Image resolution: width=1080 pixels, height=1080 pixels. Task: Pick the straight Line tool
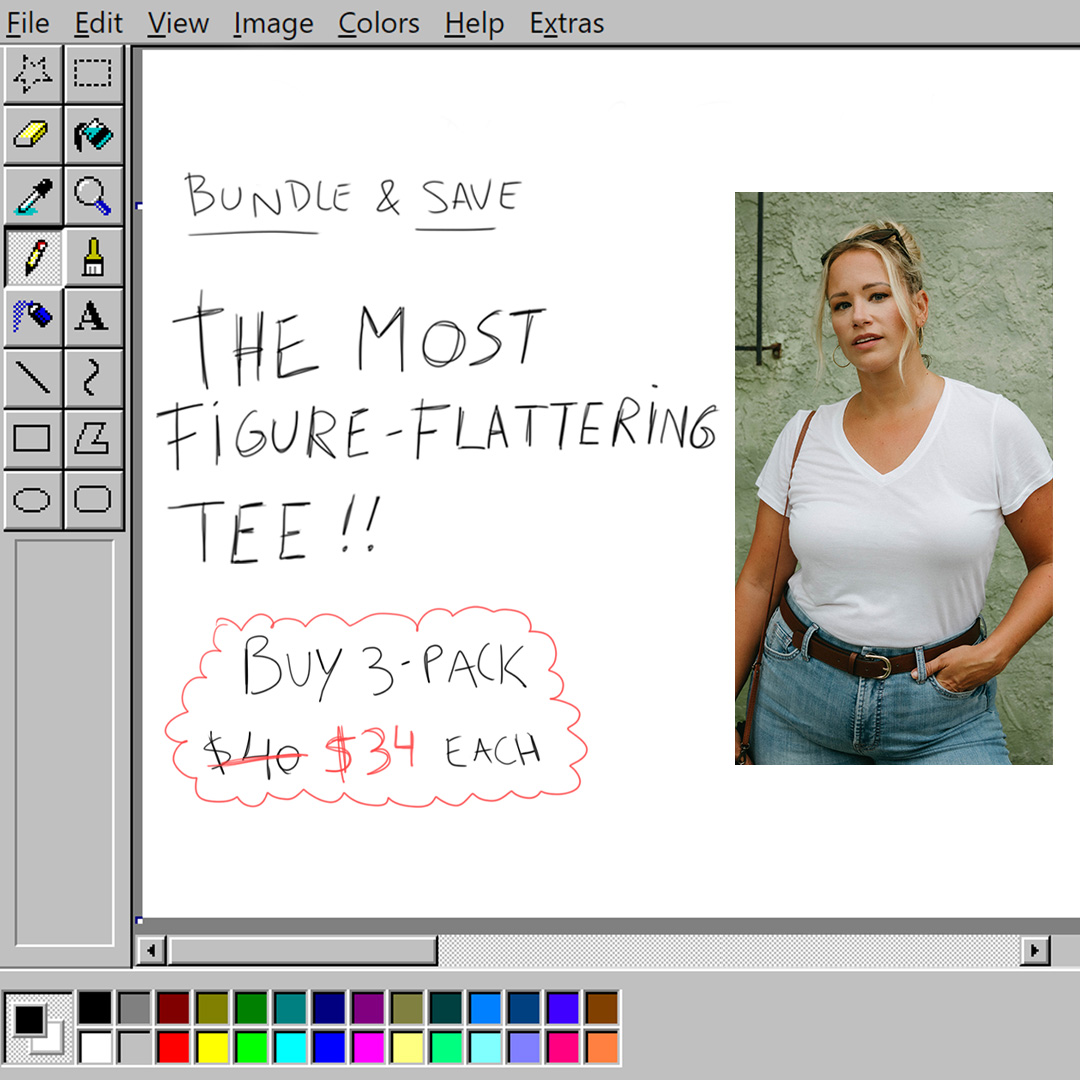(x=34, y=378)
